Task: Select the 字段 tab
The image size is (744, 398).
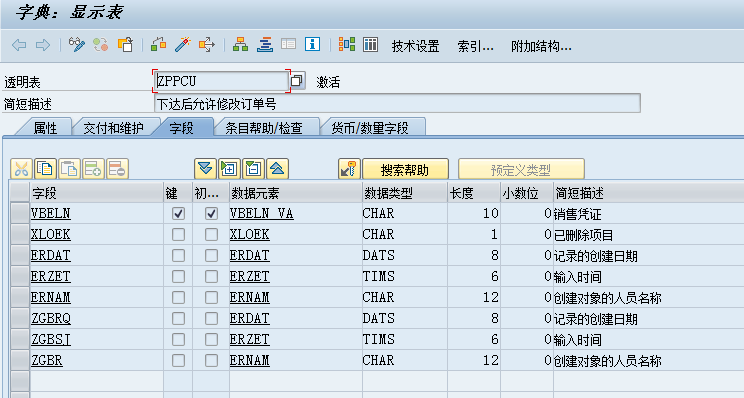Action: click(x=181, y=128)
